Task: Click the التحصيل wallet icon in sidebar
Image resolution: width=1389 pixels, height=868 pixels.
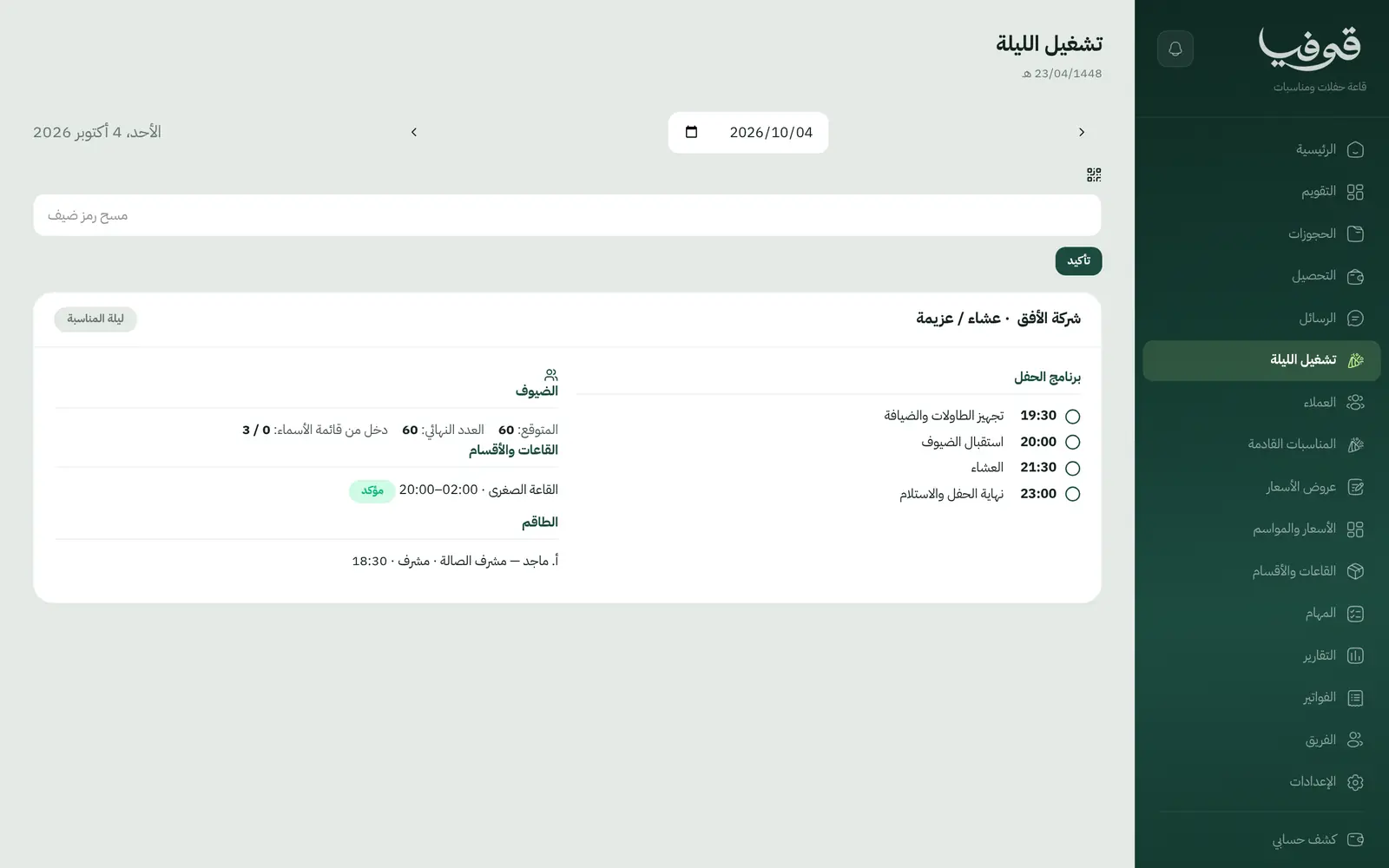Action: tap(1355, 276)
